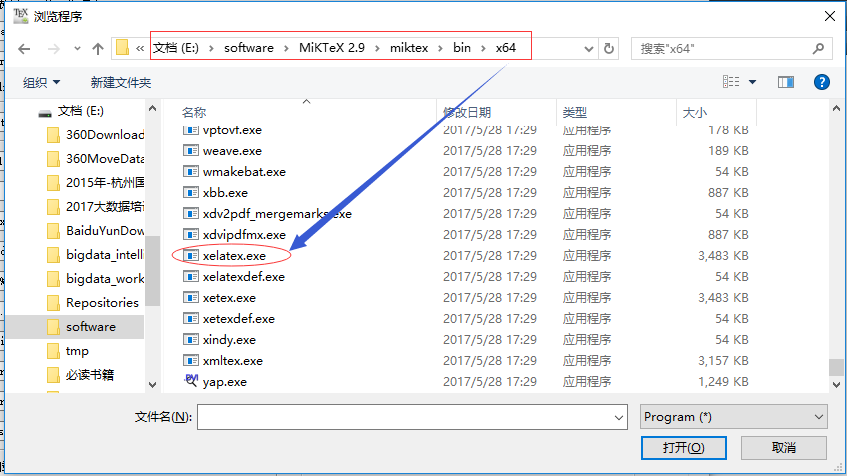Click the search magnifier icon

(x=818, y=49)
